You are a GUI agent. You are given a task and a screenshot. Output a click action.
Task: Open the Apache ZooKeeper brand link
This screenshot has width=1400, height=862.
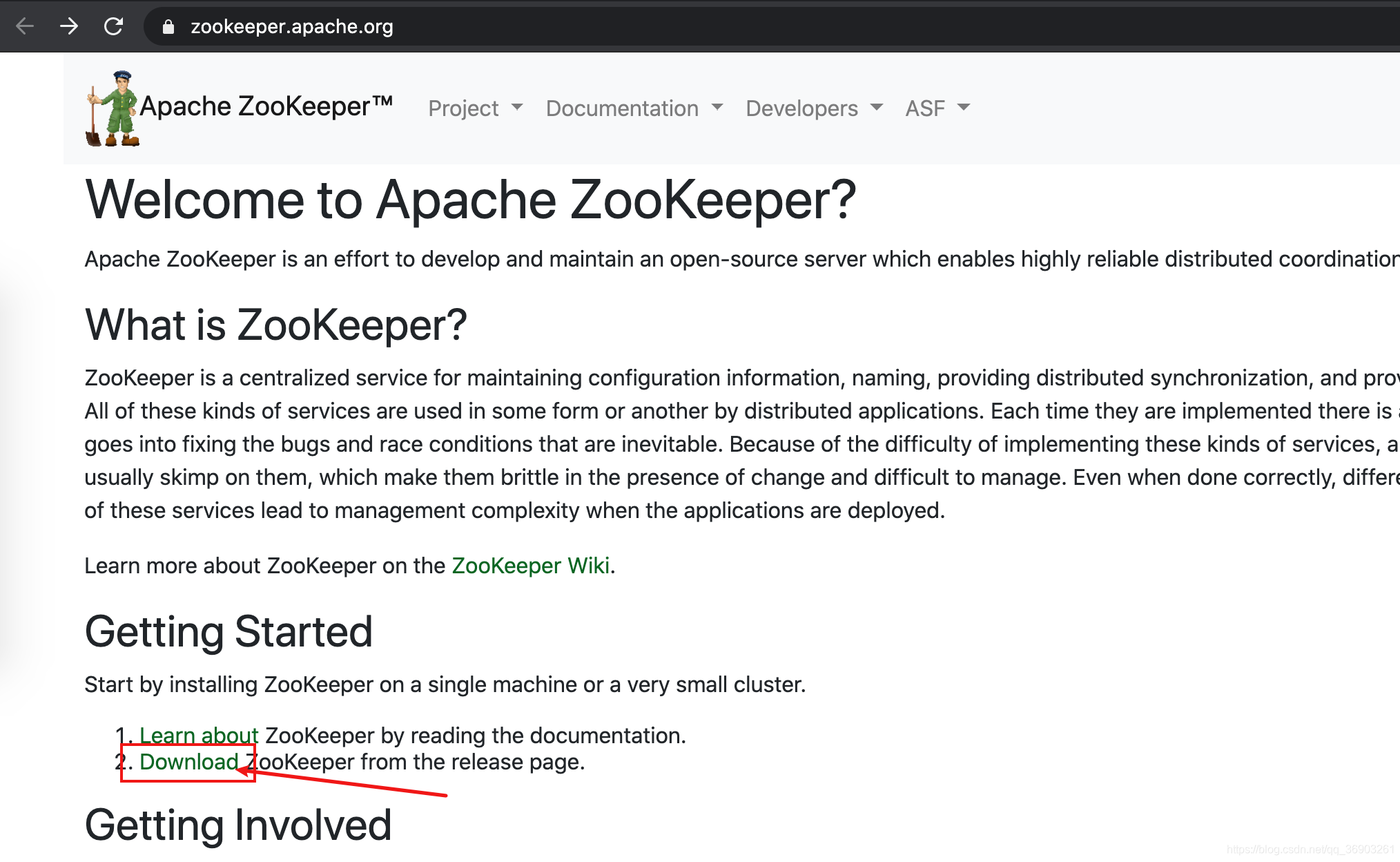pos(266,106)
